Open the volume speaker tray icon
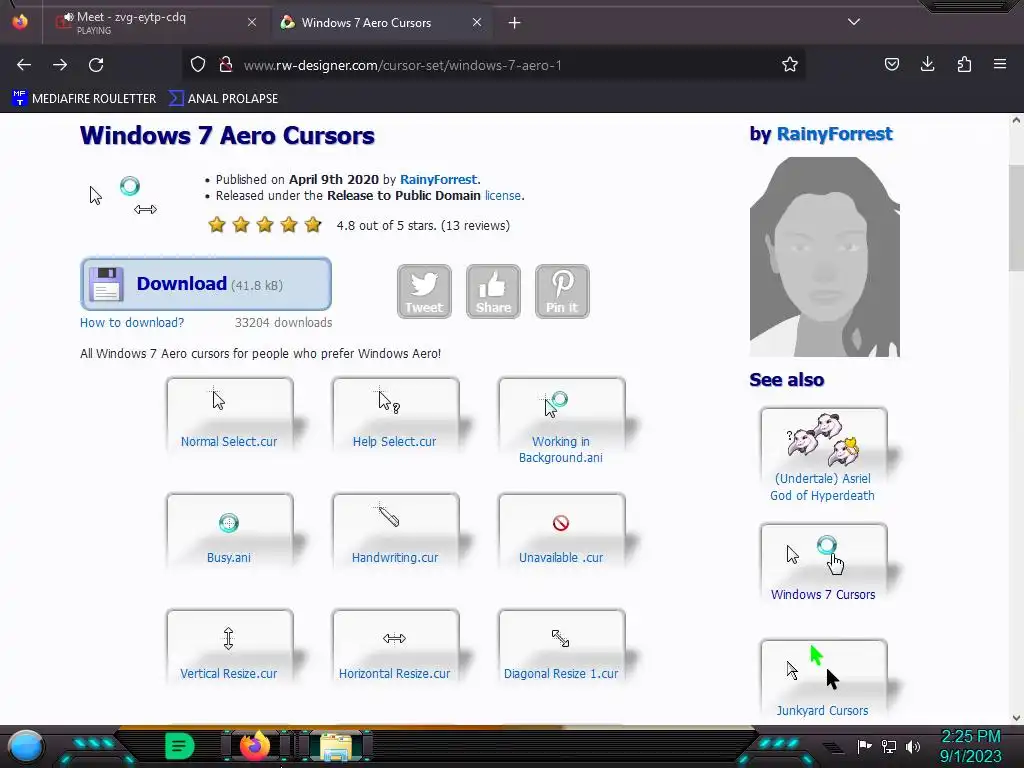Image resolution: width=1024 pixels, height=768 pixels. 913,746
